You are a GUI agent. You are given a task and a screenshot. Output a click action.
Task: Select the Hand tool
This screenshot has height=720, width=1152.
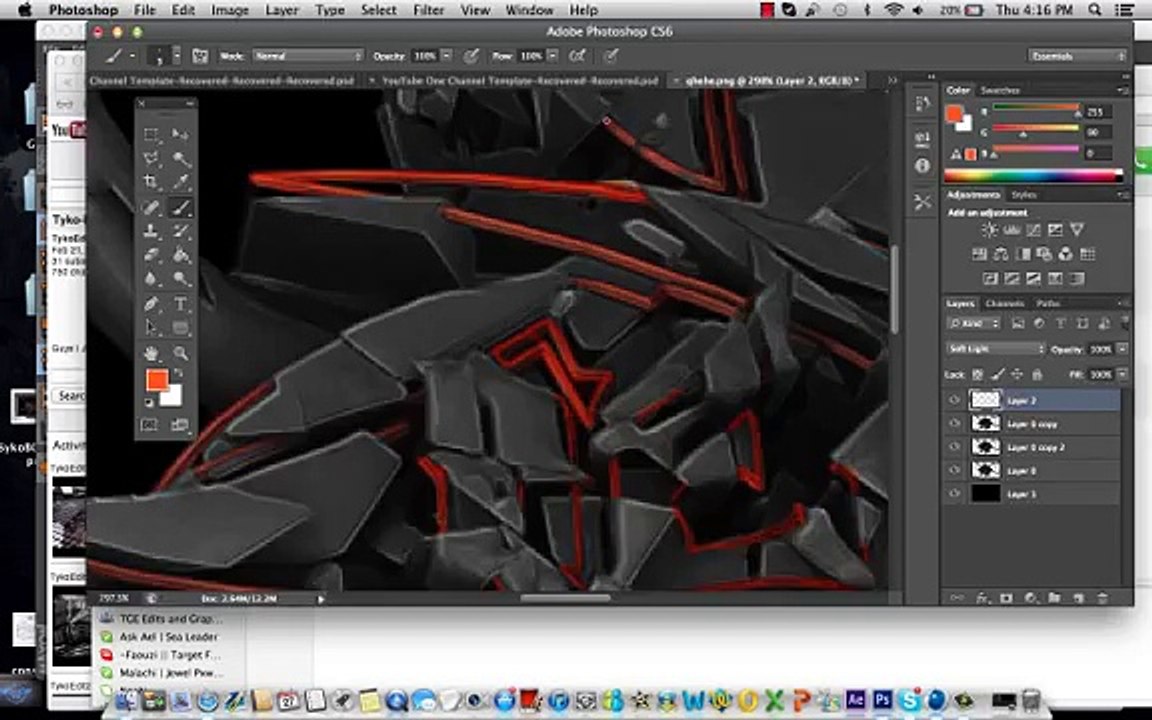tap(151, 353)
